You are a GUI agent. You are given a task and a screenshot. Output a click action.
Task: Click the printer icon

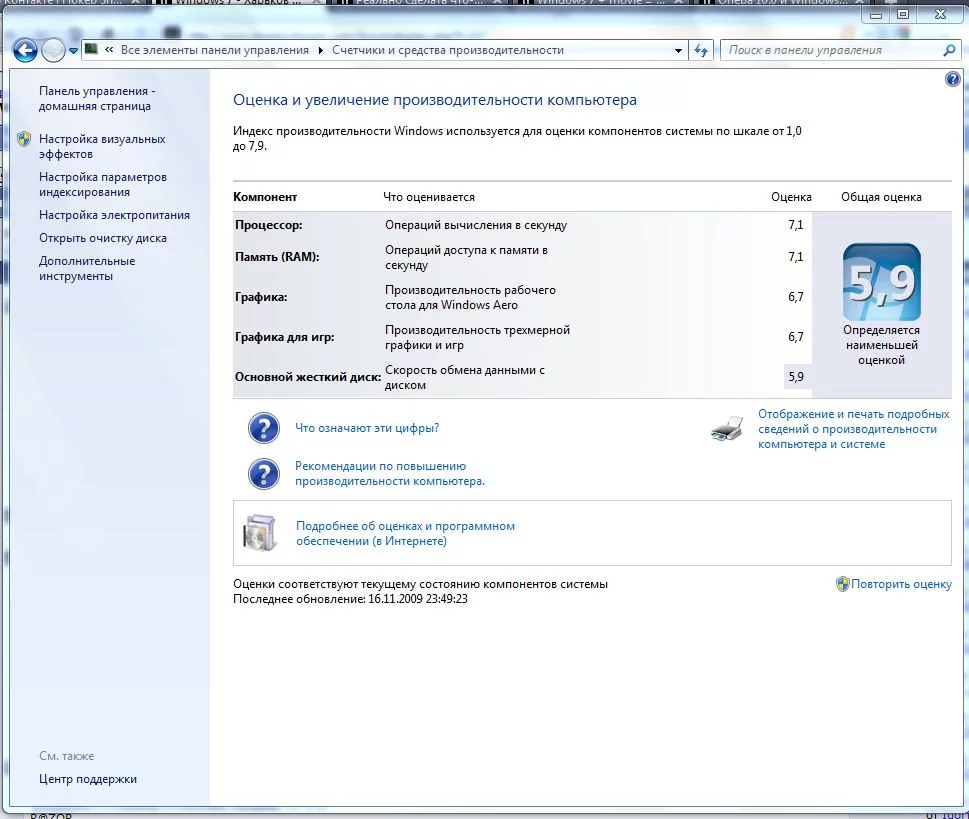[x=727, y=428]
